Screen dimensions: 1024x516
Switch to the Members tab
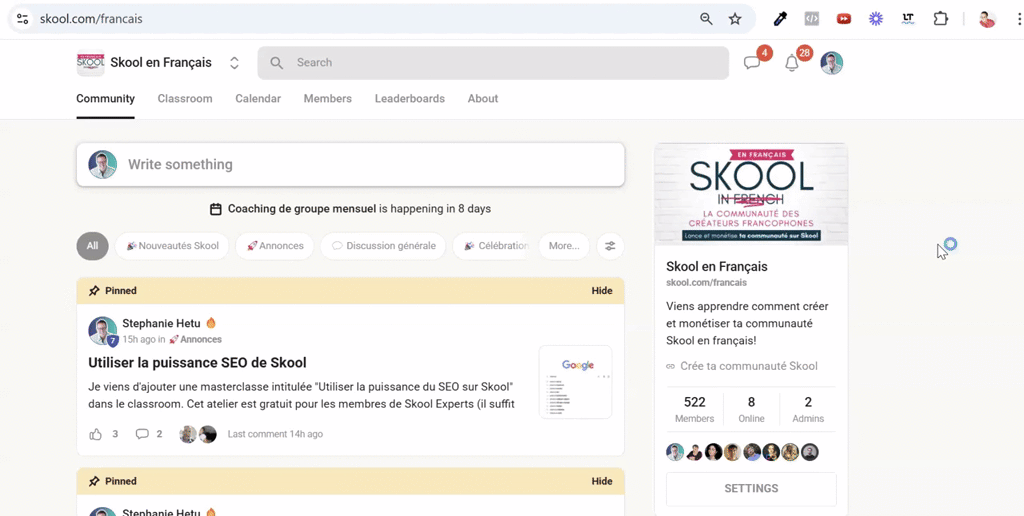[x=328, y=99]
